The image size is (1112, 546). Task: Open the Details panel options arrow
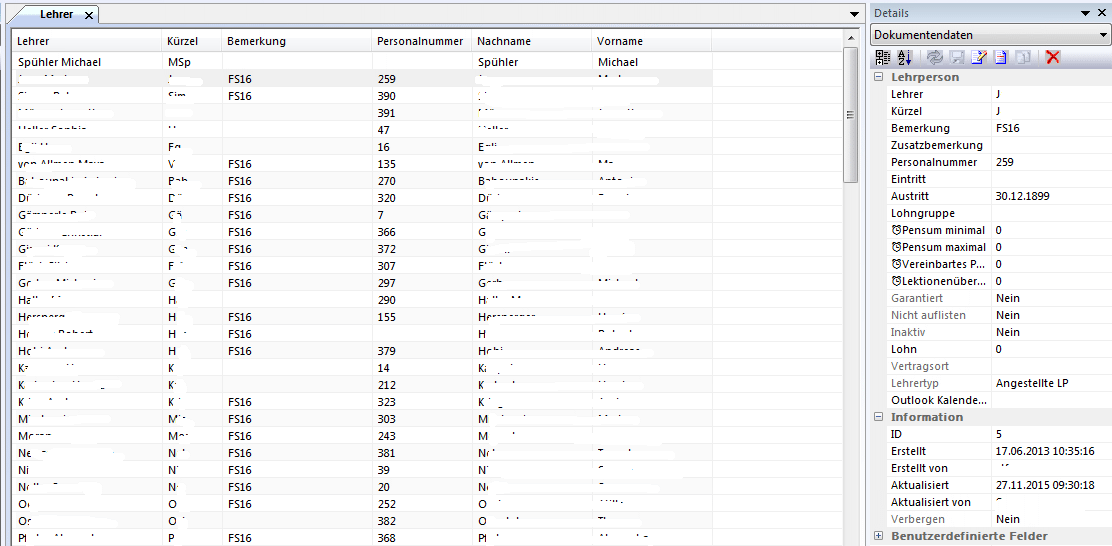coord(1085,13)
